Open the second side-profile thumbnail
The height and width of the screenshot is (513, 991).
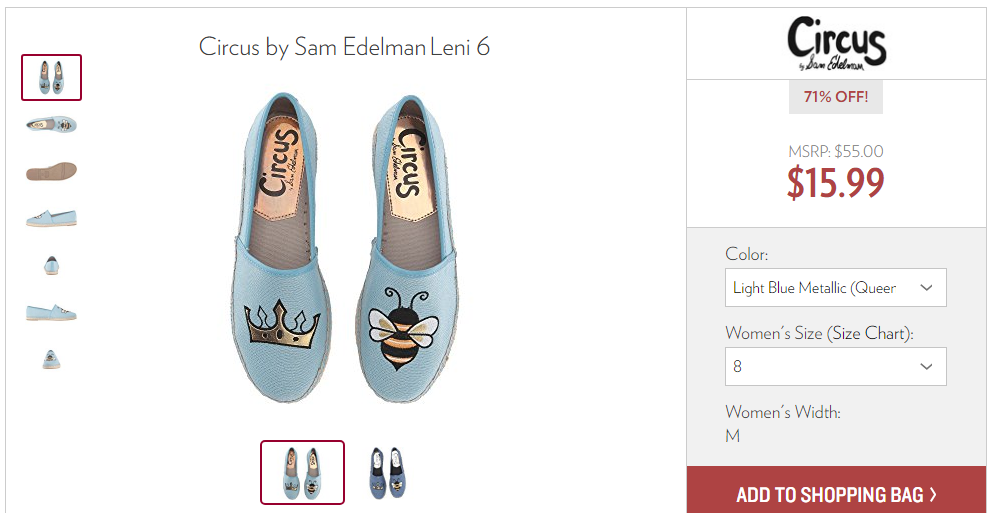(51, 312)
